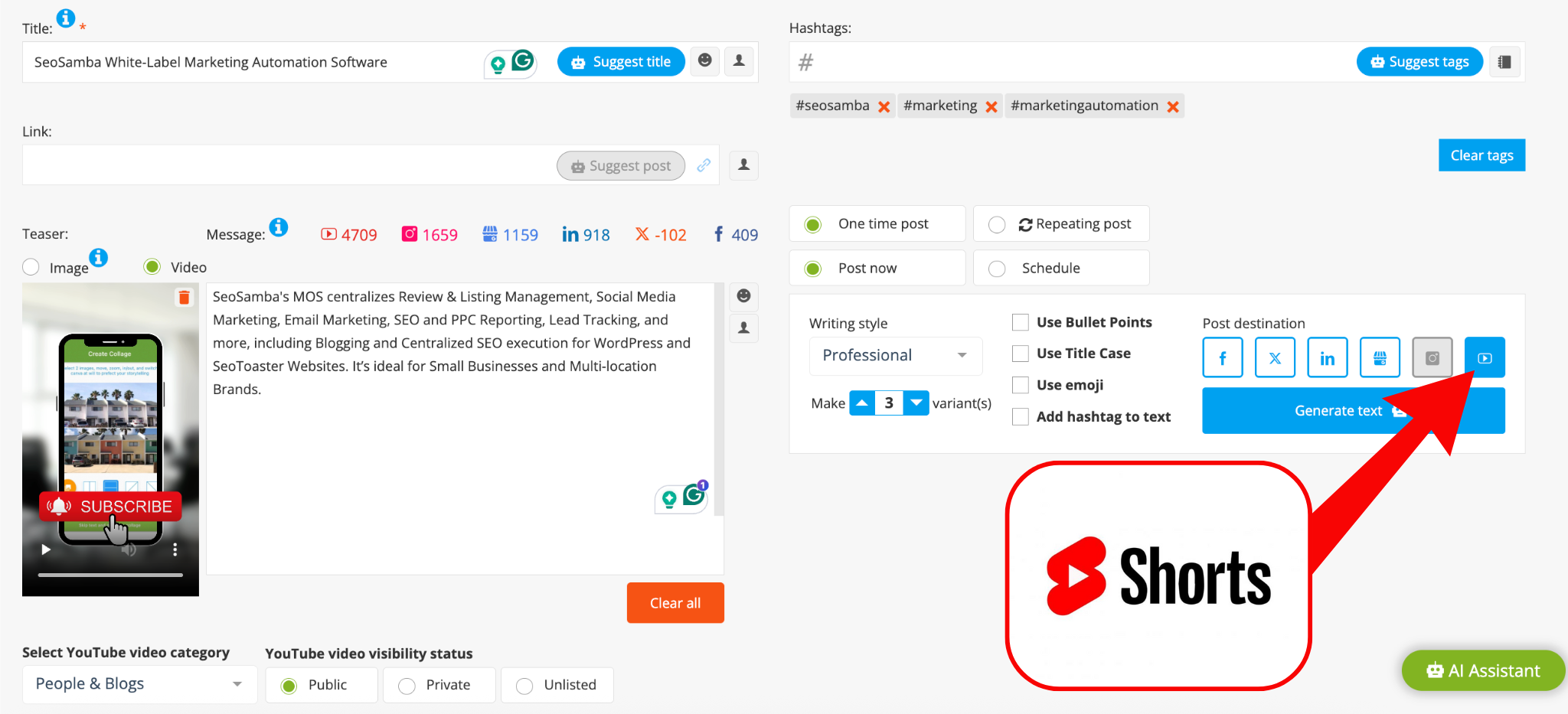Click the Title info icon
The height and width of the screenshot is (714, 1568).
pyautogui.click(x=66, y=18)
